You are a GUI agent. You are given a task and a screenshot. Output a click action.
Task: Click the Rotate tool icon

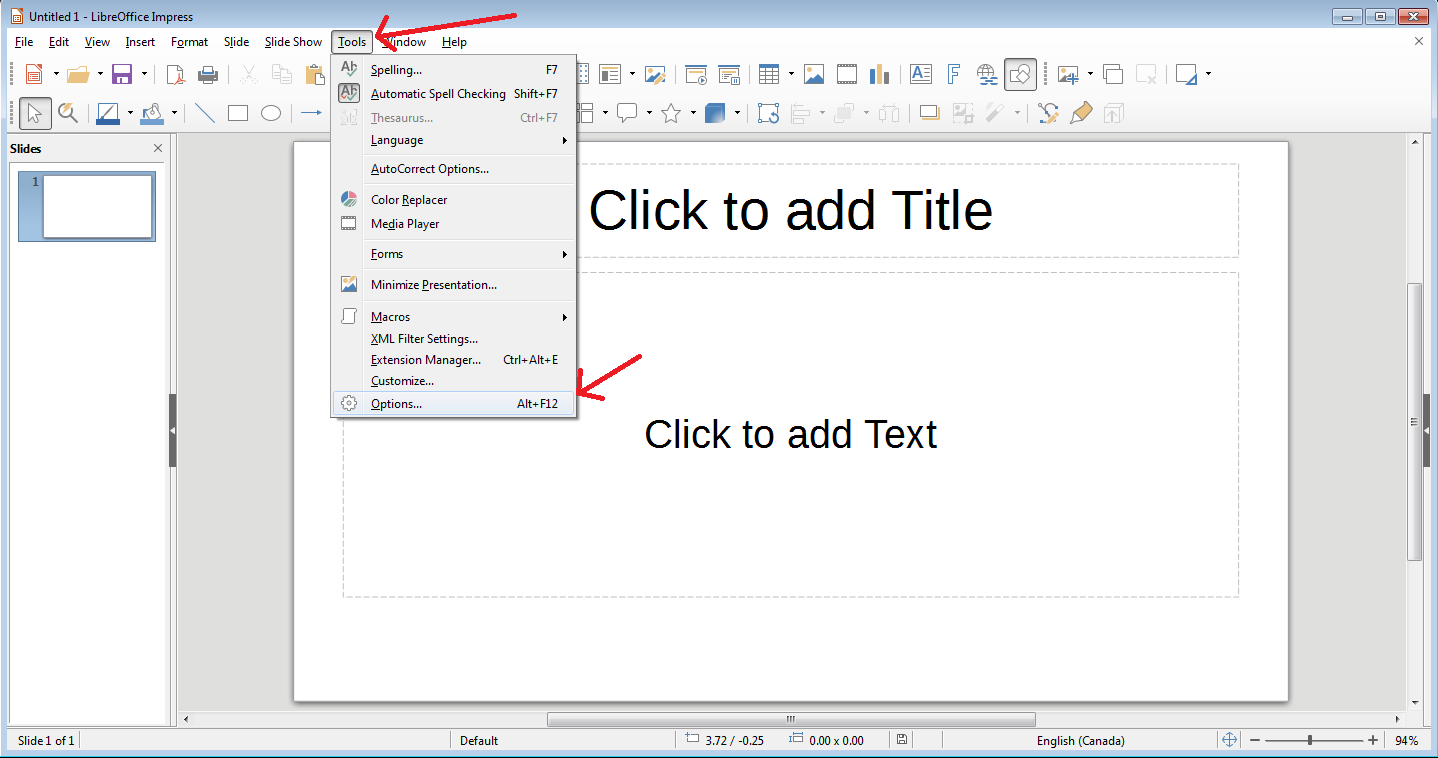click(x=768, y=113)
